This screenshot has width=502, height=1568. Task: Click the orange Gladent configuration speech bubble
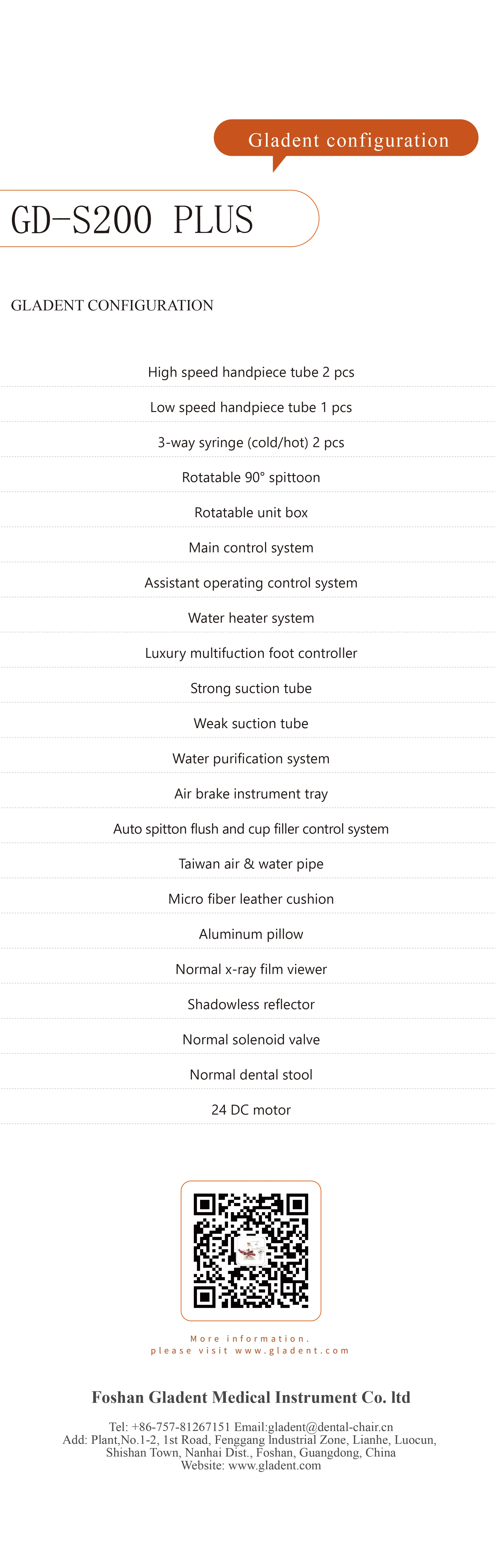[x=347, y=139]
